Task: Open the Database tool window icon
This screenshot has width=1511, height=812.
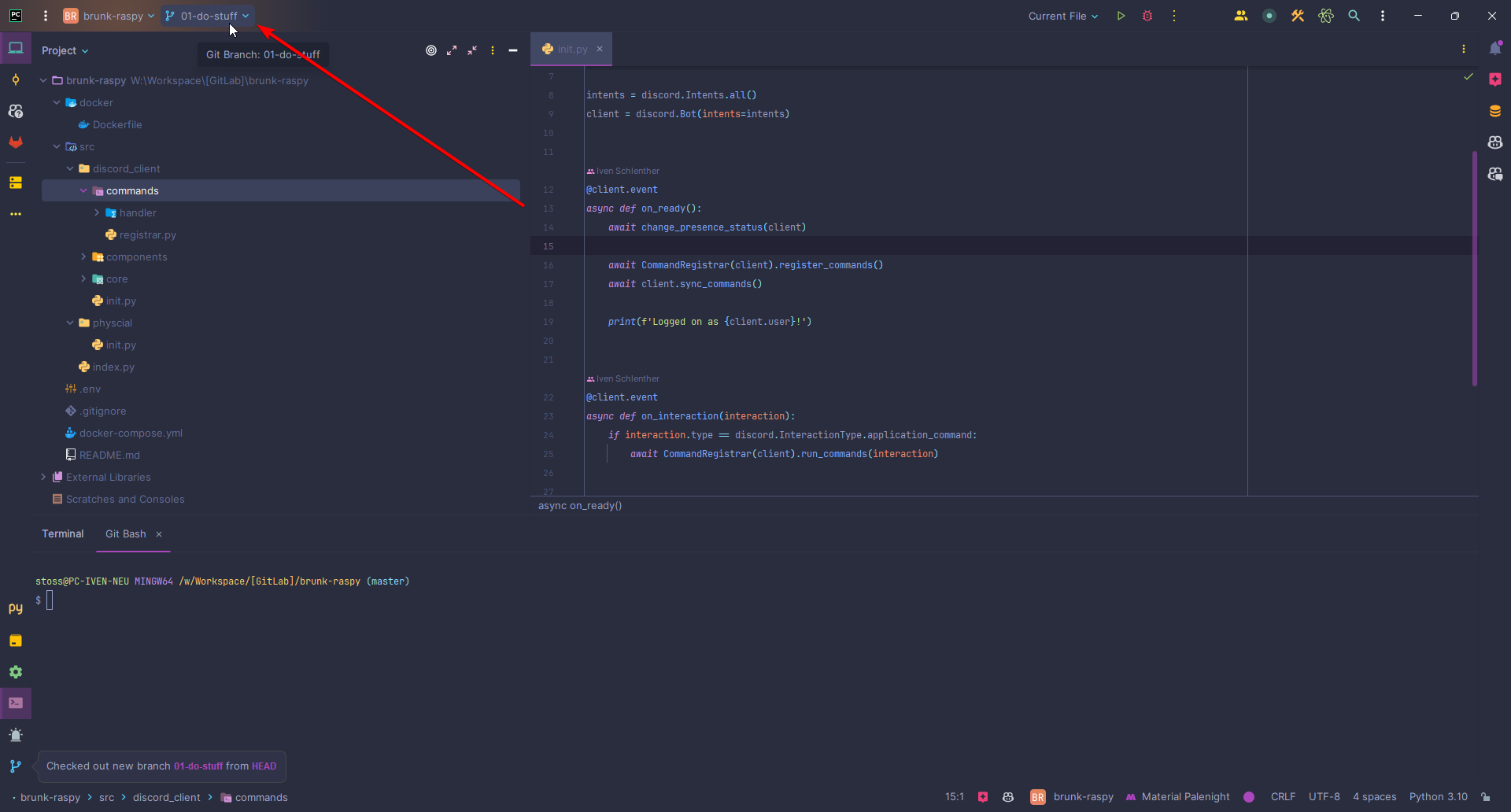Action: point(1494,111)
